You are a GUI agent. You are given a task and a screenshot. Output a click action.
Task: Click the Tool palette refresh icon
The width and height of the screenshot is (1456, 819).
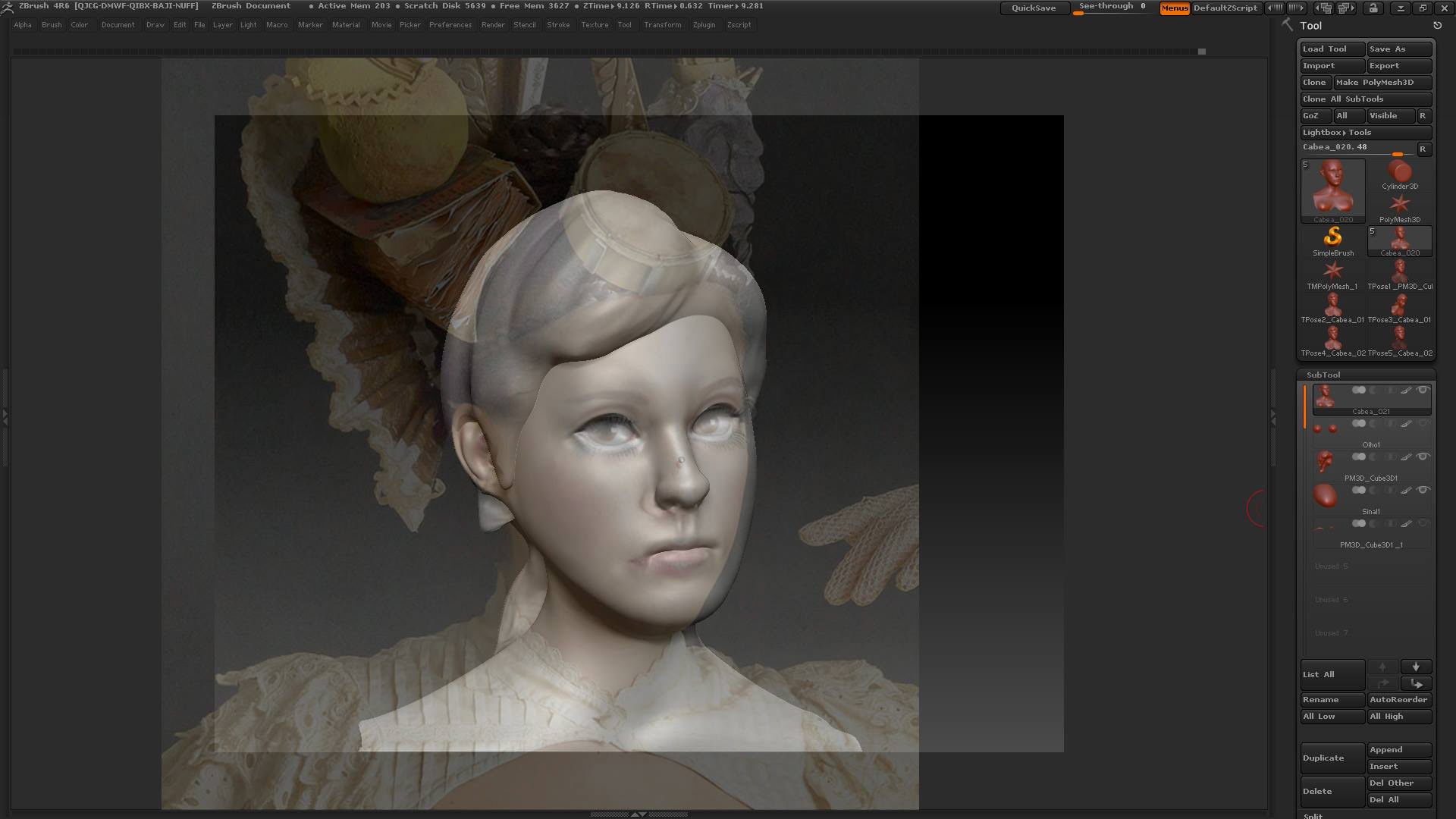pyautogui.click(x=1437, y=26)
